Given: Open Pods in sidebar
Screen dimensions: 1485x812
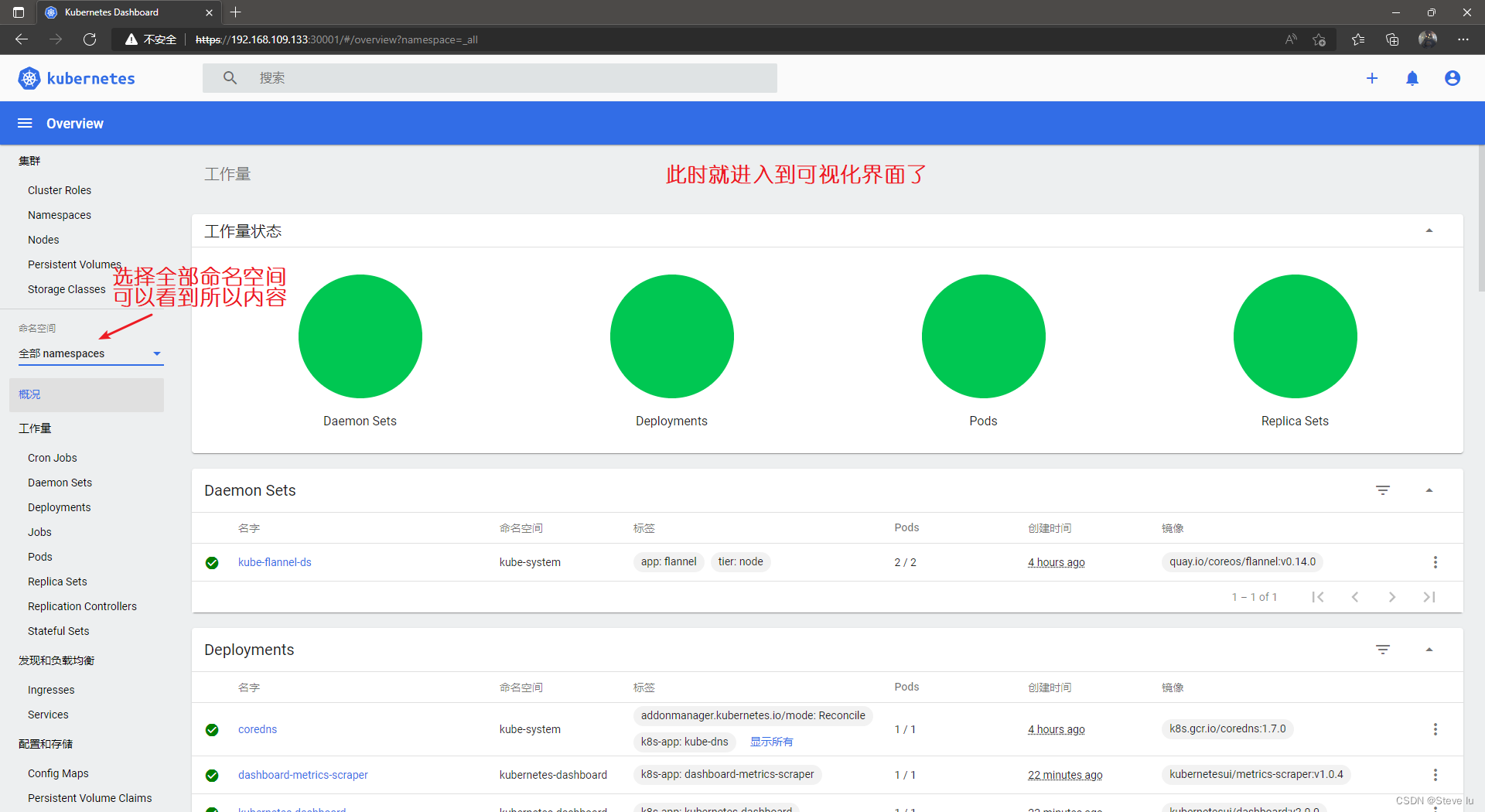Looking at the screenshot, I should [40, 557].
